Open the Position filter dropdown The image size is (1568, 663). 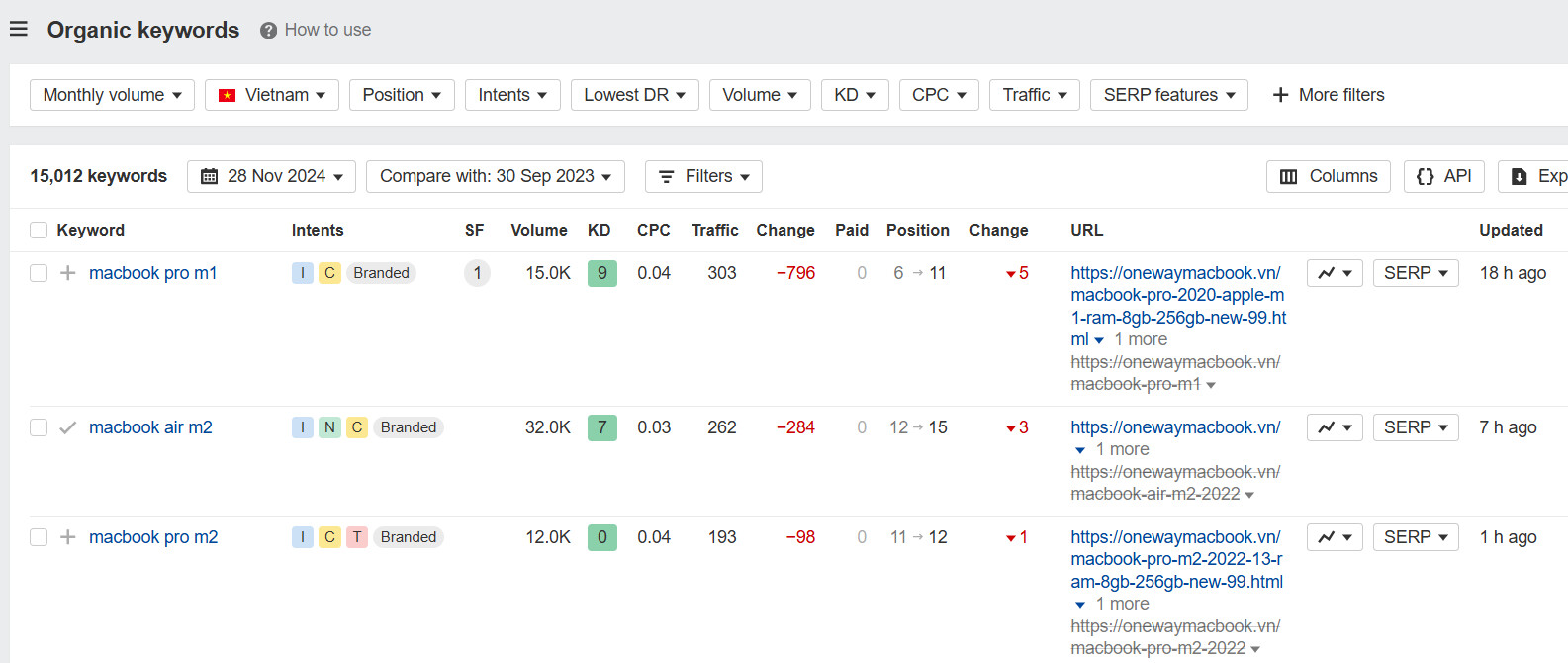tap(402, 95)
